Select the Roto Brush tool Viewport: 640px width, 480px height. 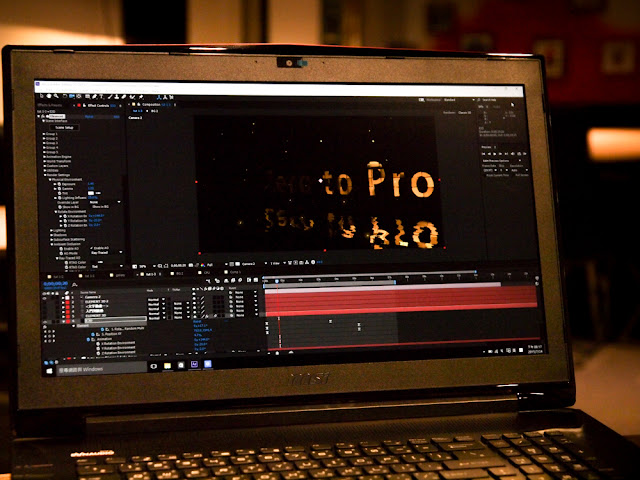(133, 97)
